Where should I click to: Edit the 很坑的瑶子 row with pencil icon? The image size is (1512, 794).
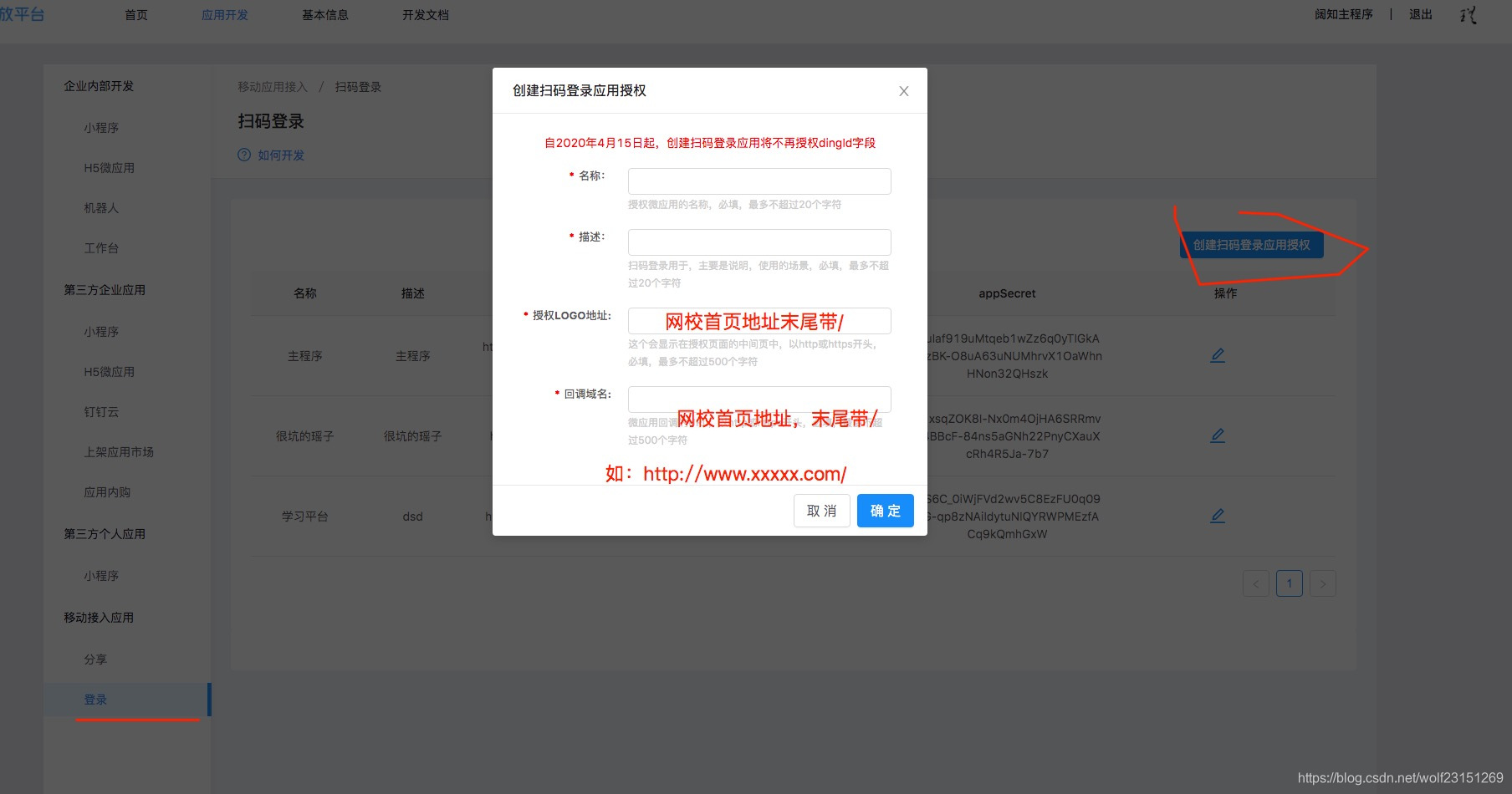(x=1218, y=435)
